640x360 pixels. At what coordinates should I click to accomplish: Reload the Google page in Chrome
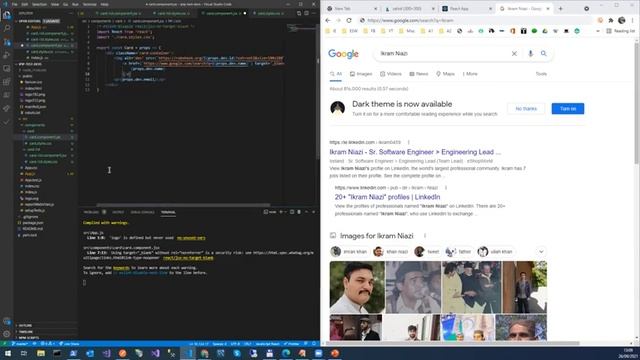point(349,20)
